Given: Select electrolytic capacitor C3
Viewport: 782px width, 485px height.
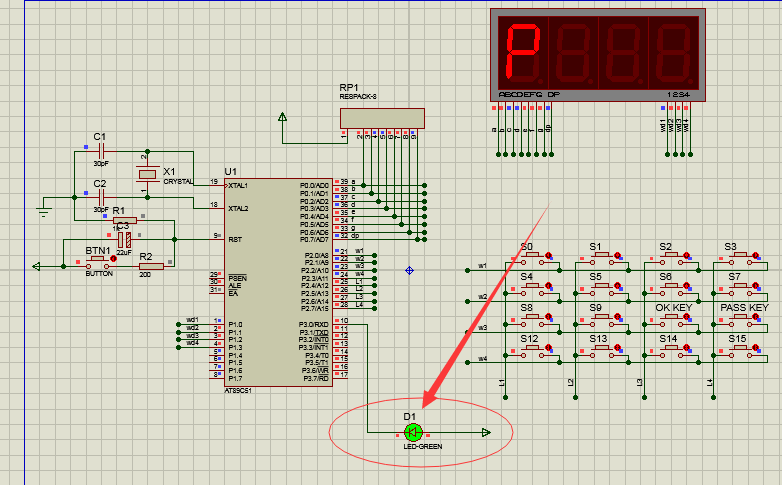Looking at the screenshot, I should pyautogui.click(x=125, y=240).
